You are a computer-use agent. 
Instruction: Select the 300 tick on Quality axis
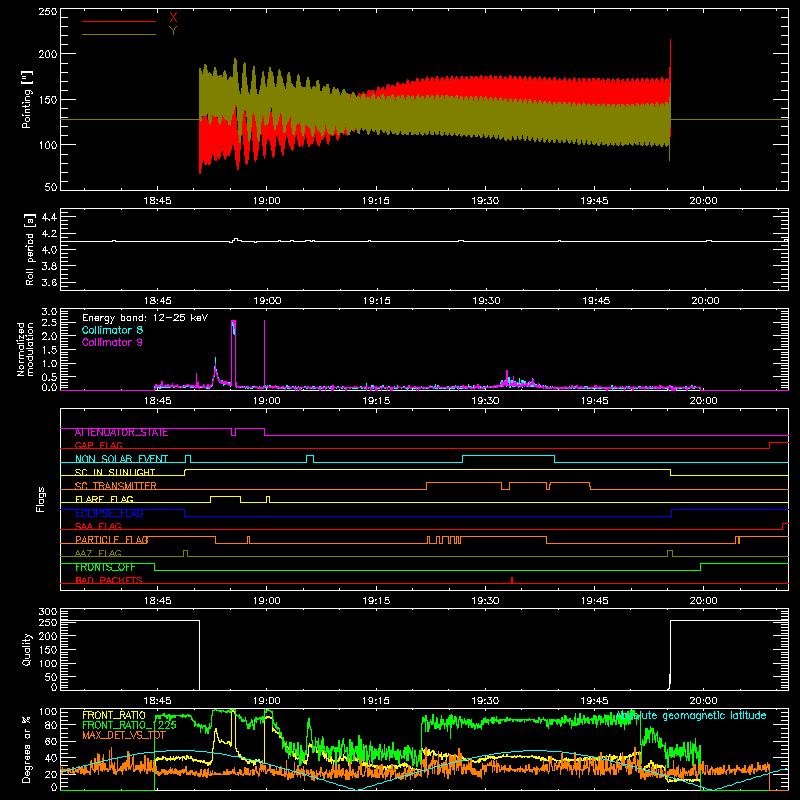click(x=47, y=612)
